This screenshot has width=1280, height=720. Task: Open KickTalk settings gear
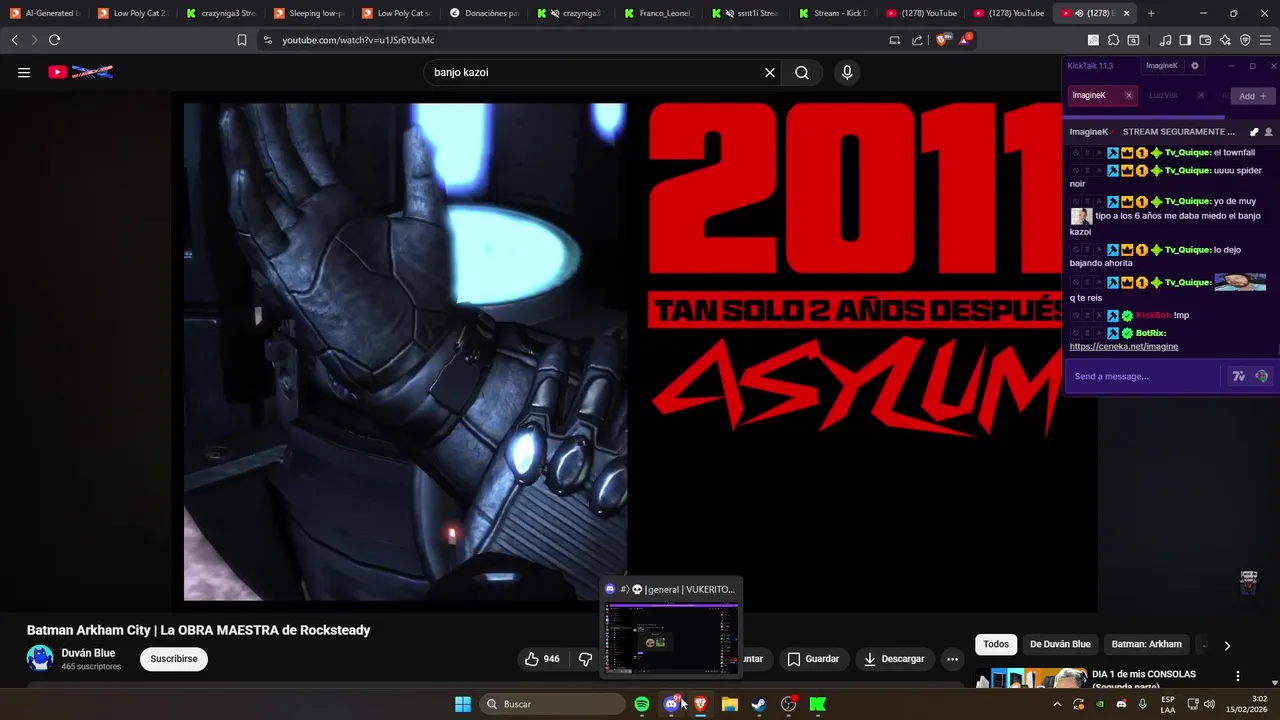click(x=1194, y=66)
